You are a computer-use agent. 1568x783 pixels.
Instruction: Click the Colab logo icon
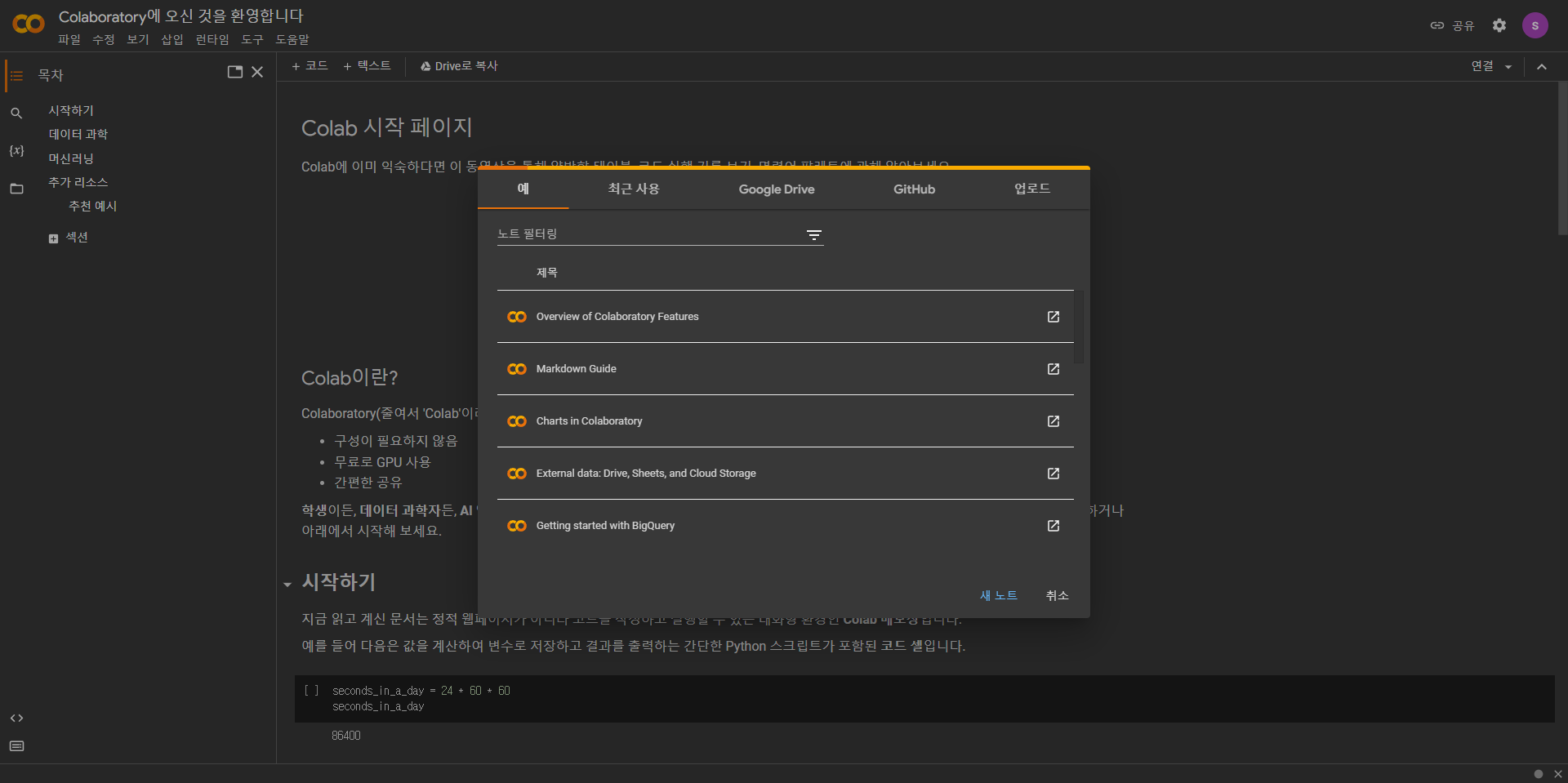point(29,24)
